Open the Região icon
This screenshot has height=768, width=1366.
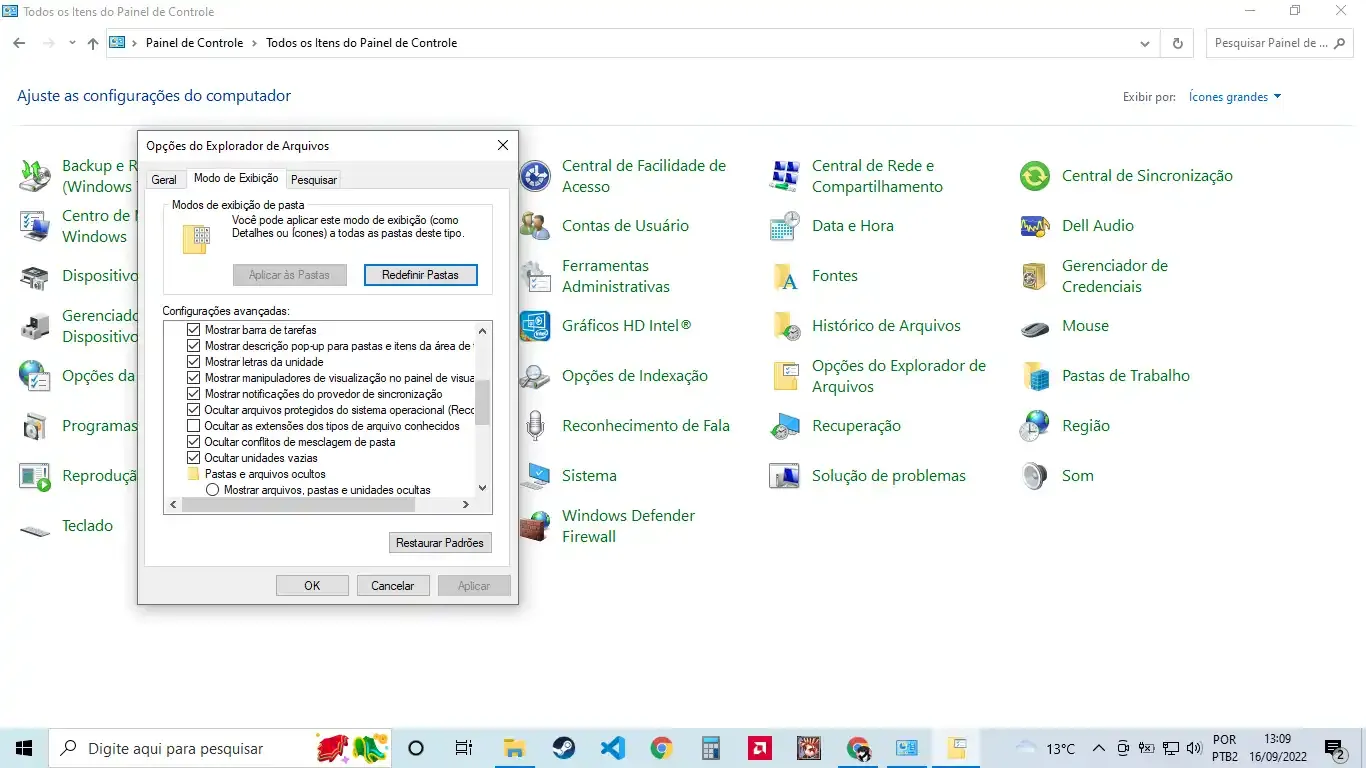pyautogui.click(x=1035, y=426)
